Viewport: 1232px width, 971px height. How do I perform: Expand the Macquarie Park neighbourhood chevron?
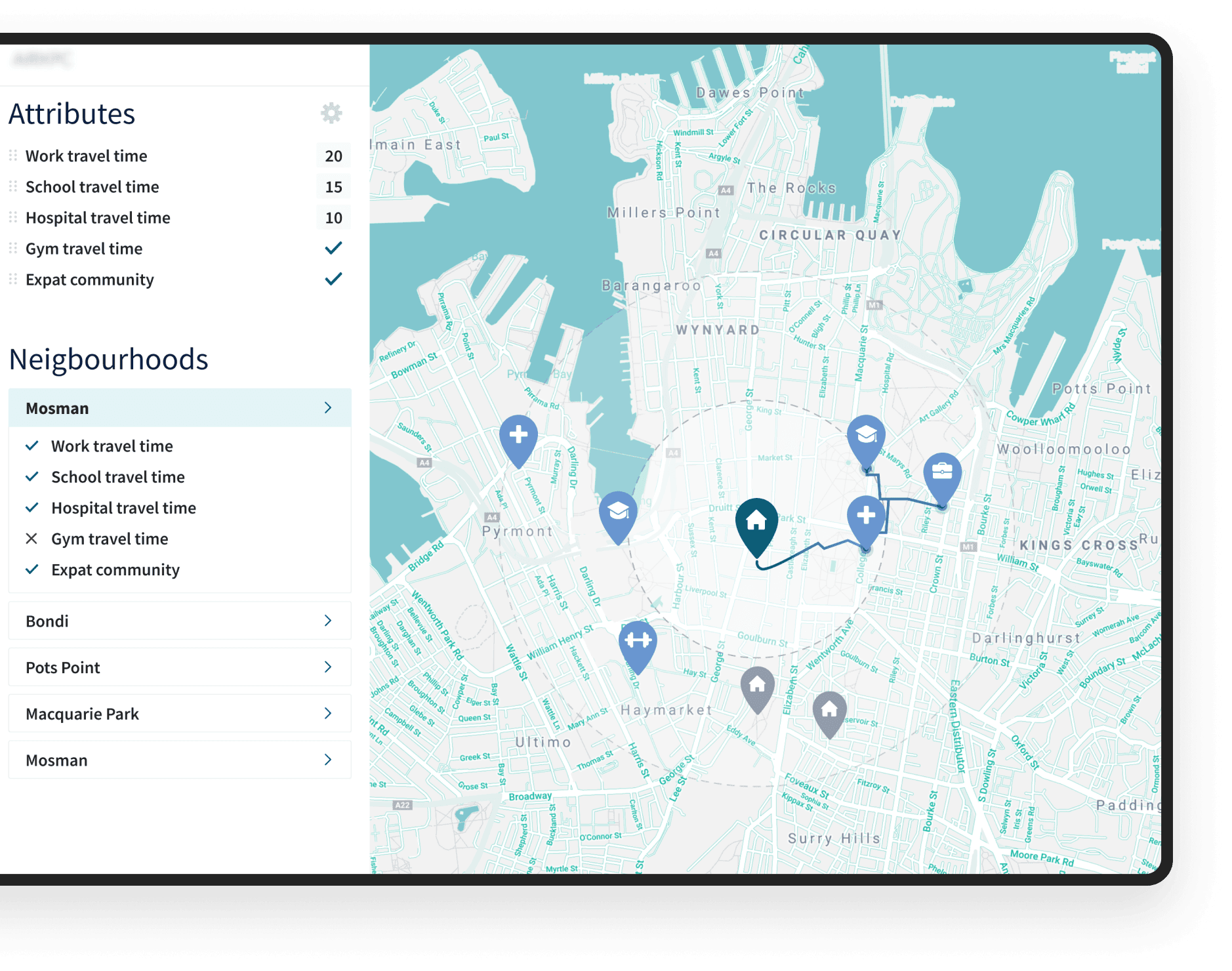coord(328,713)
